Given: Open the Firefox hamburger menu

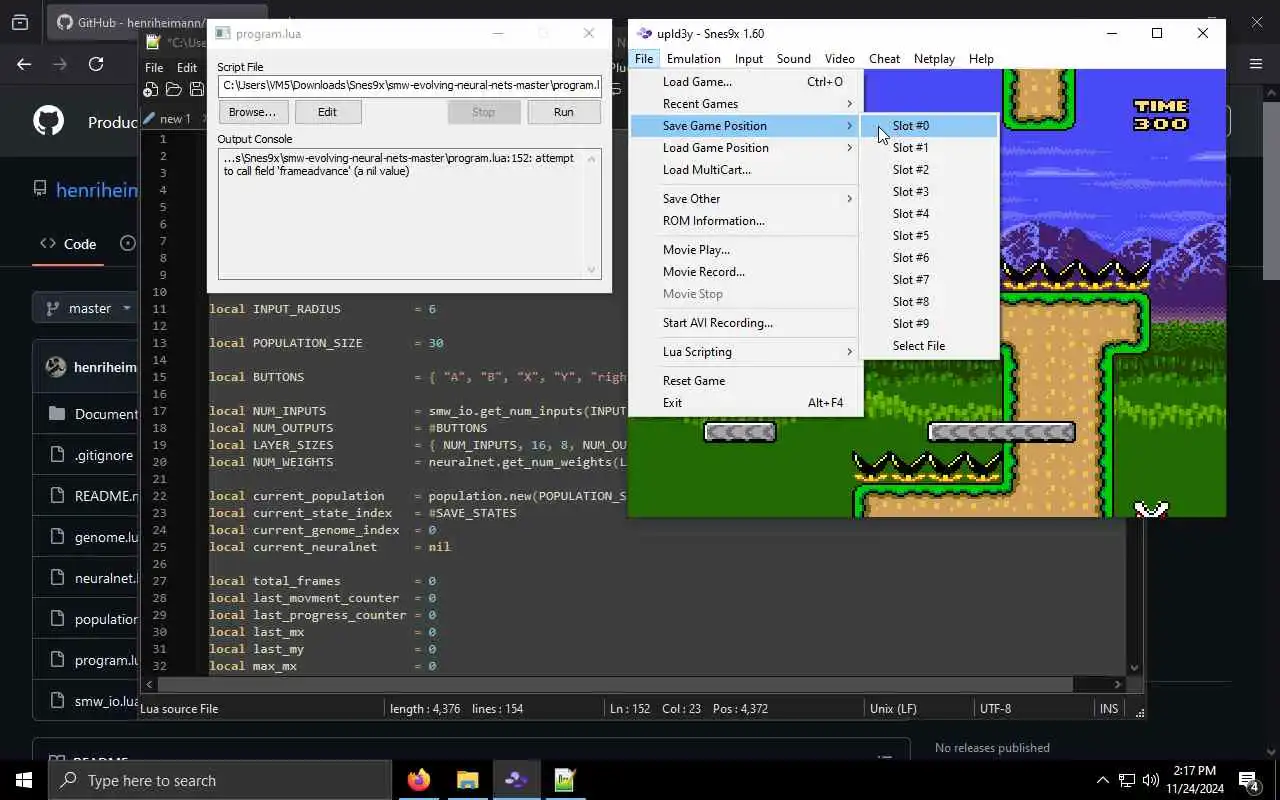Looking at the screenshot, I should (1256, 64).
